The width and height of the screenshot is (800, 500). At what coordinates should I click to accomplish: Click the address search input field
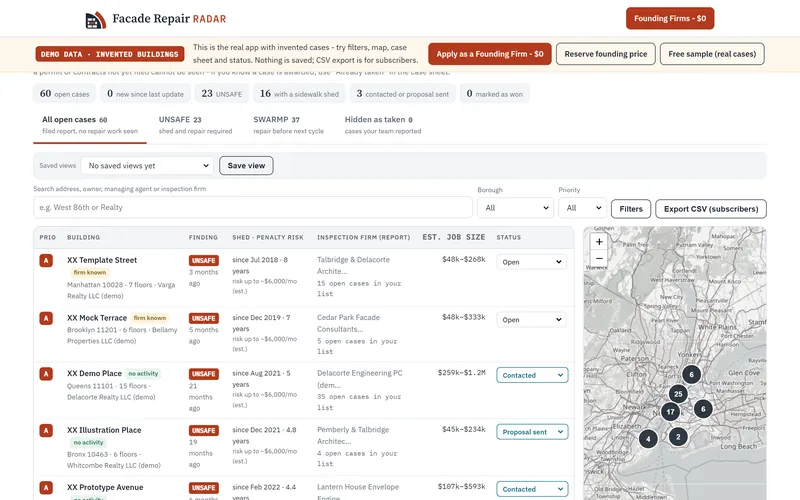point(253,208)
